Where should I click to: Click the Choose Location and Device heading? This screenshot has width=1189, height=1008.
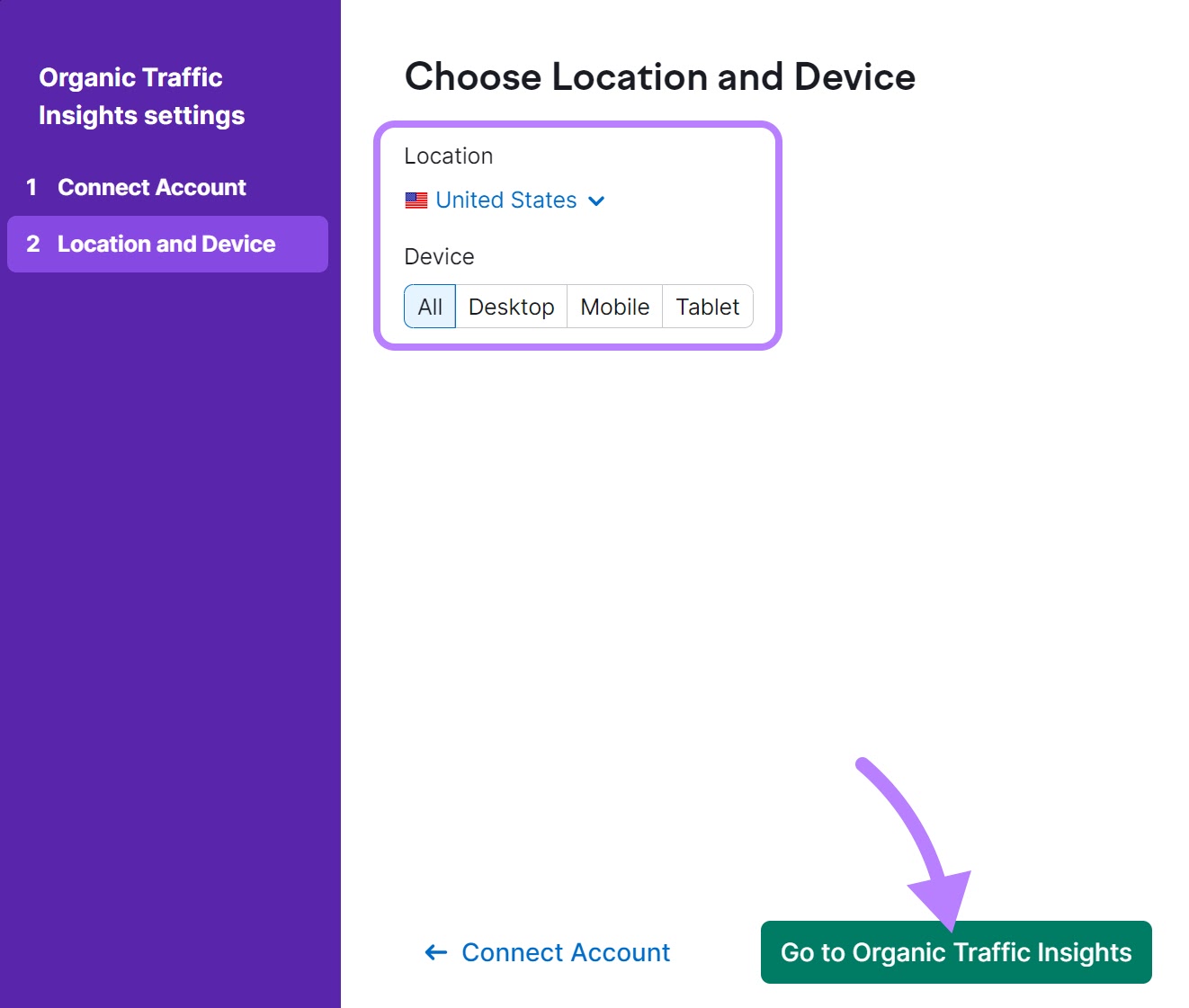659,77
